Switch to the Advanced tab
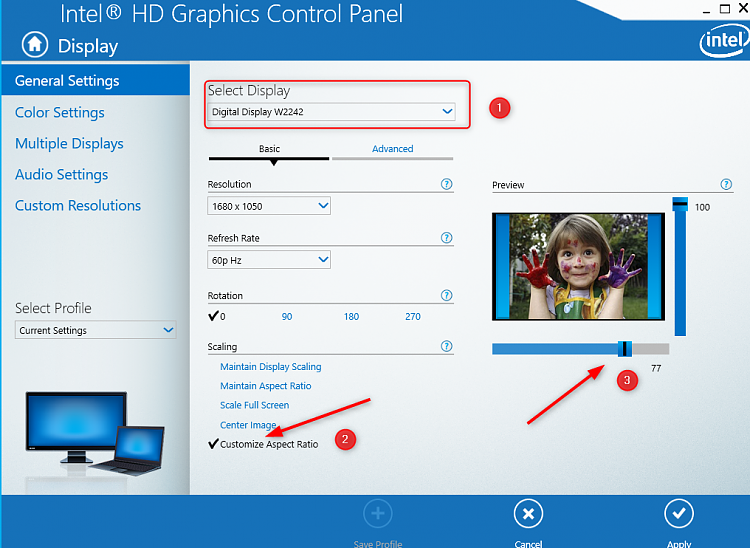The image size is (750, 548). click(393, 149)
